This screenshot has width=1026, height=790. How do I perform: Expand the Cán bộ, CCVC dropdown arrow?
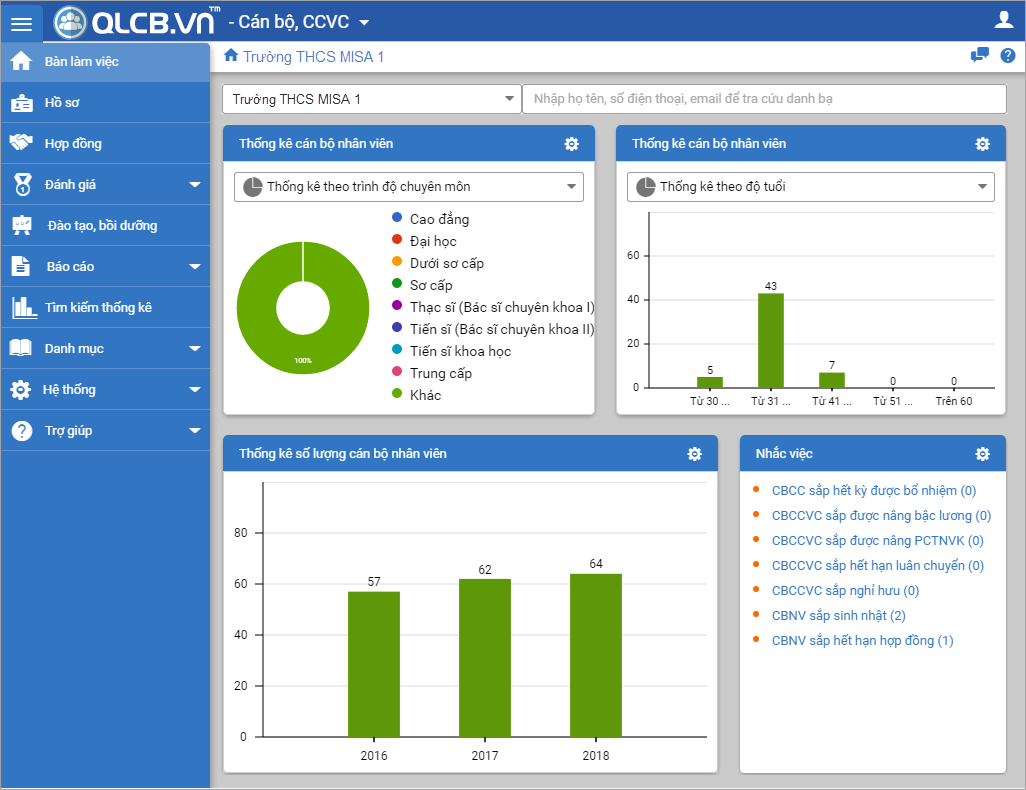tap(364, 22)
